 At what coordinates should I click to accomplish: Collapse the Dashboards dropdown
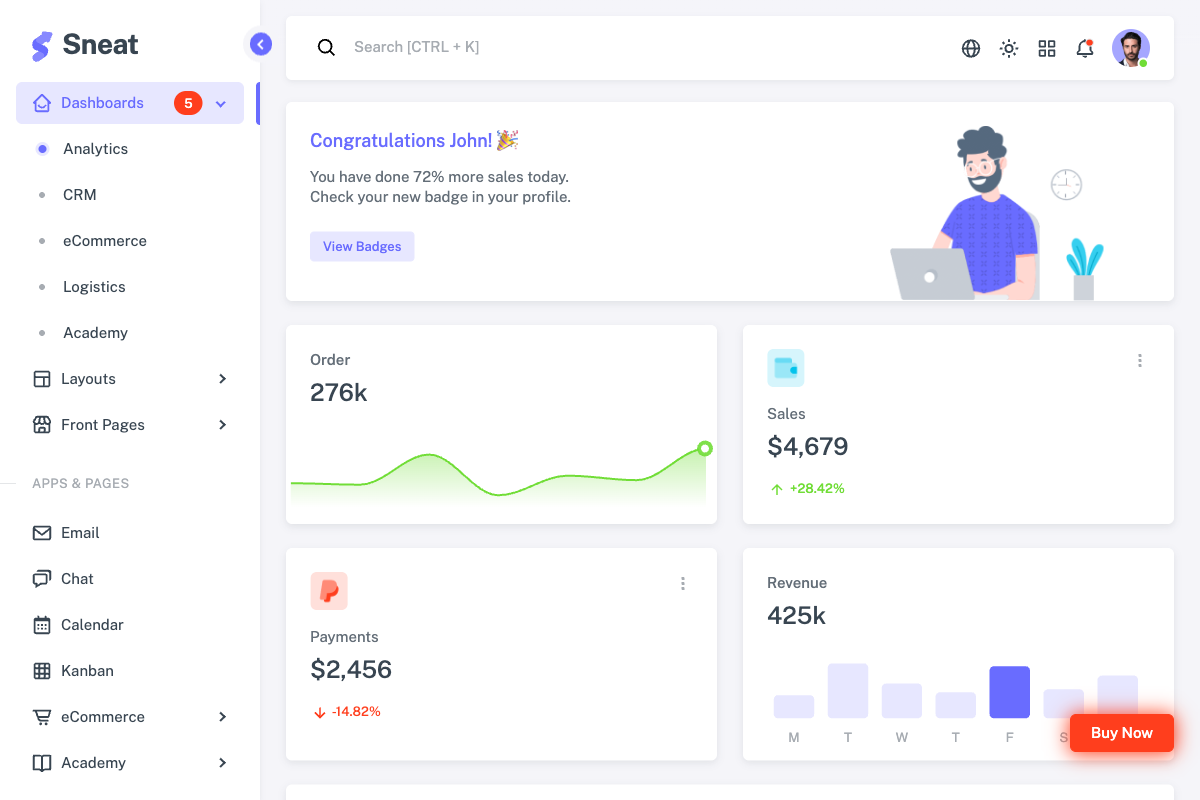click(x=220, y=103)
